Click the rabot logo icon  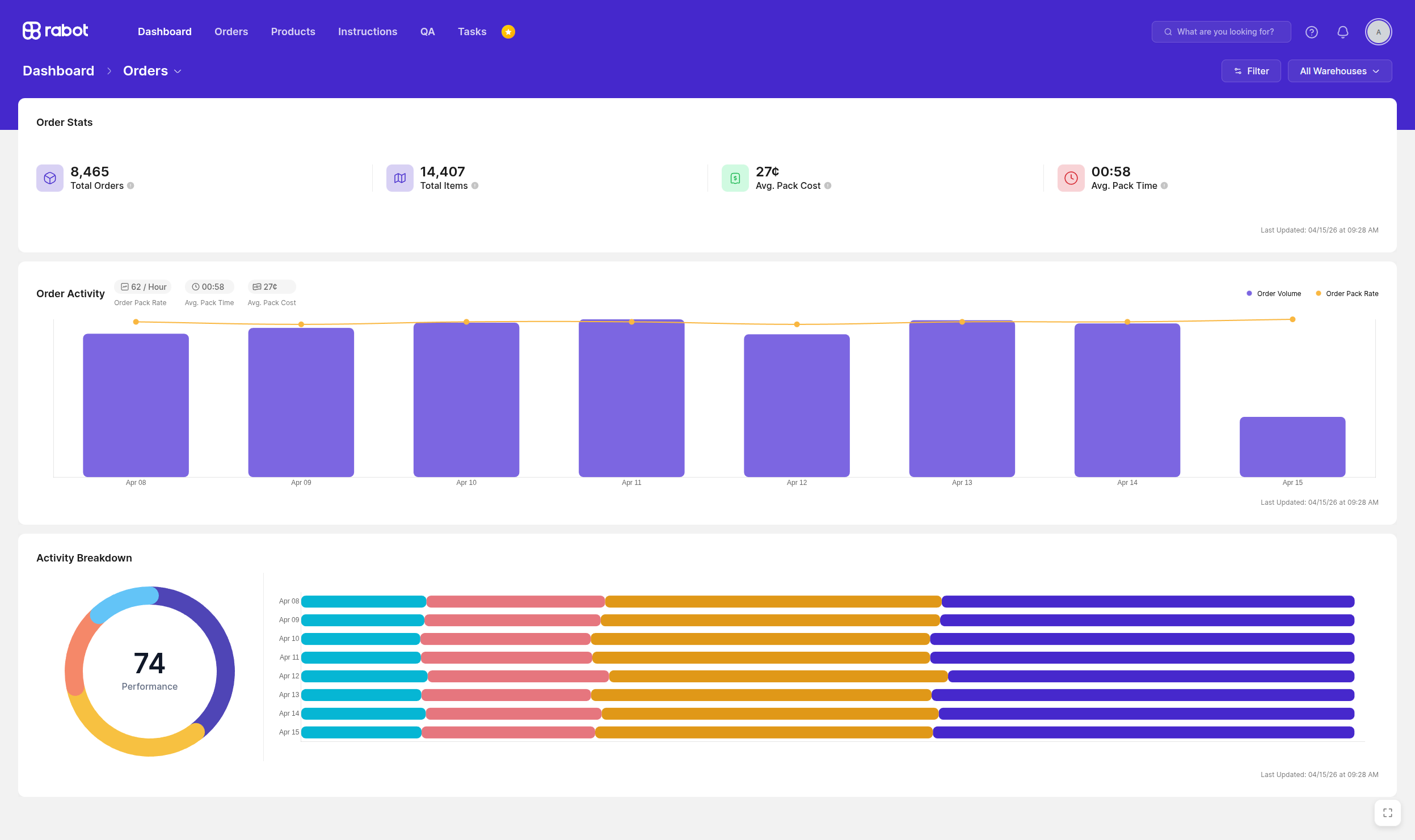click(x=32, y=31)
